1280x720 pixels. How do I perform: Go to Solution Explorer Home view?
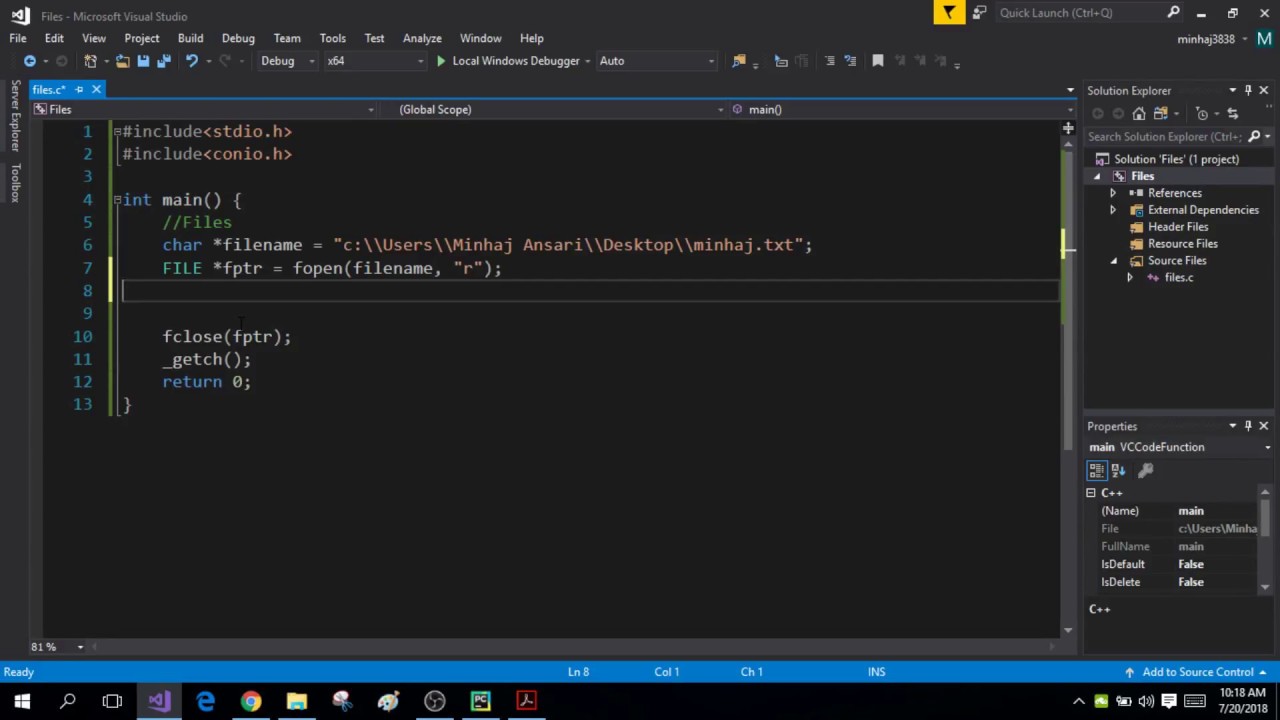pyautogui.click(x=1139, y=114)
